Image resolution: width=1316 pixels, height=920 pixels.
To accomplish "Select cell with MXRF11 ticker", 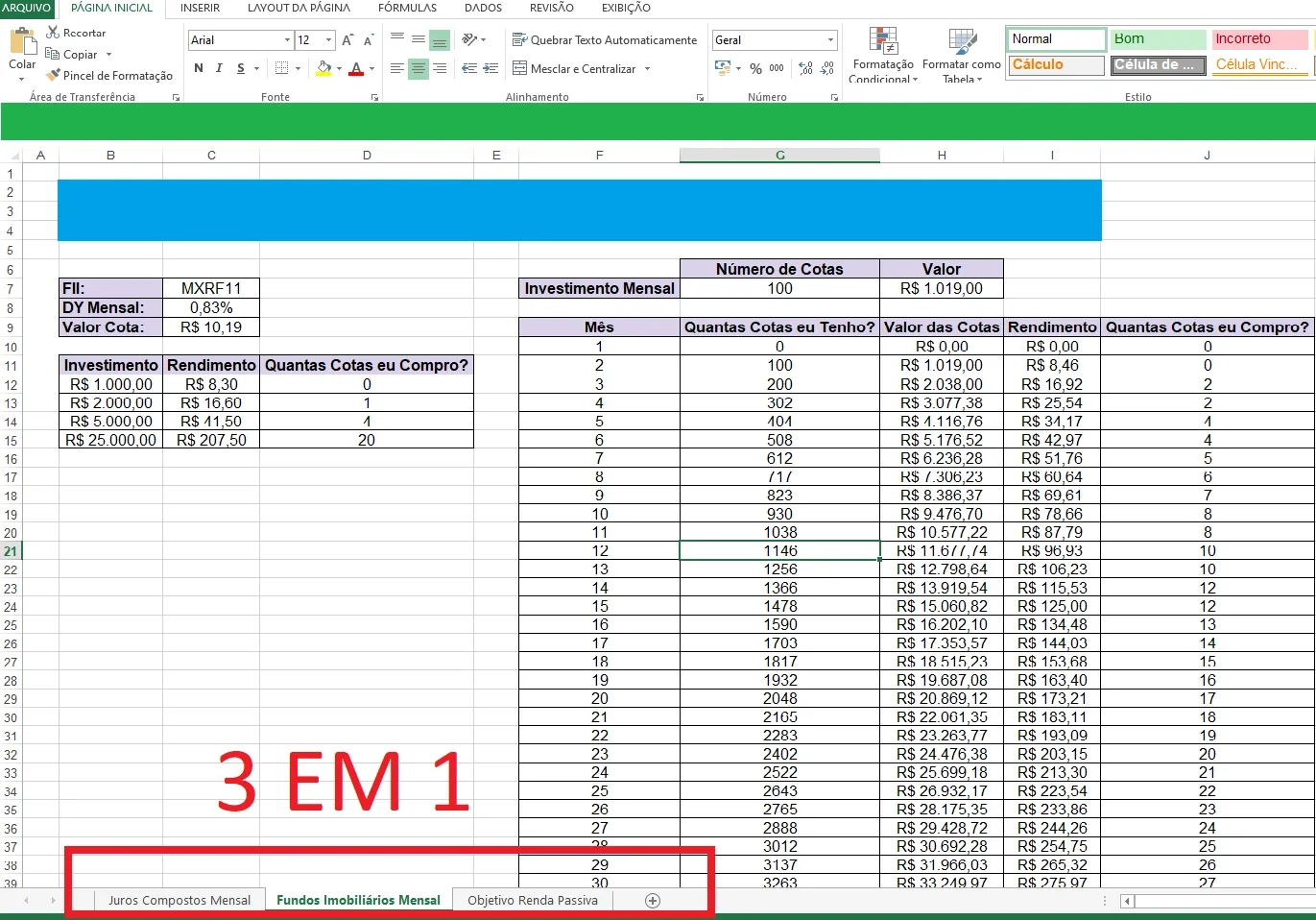I will click(x=211, y=288).
